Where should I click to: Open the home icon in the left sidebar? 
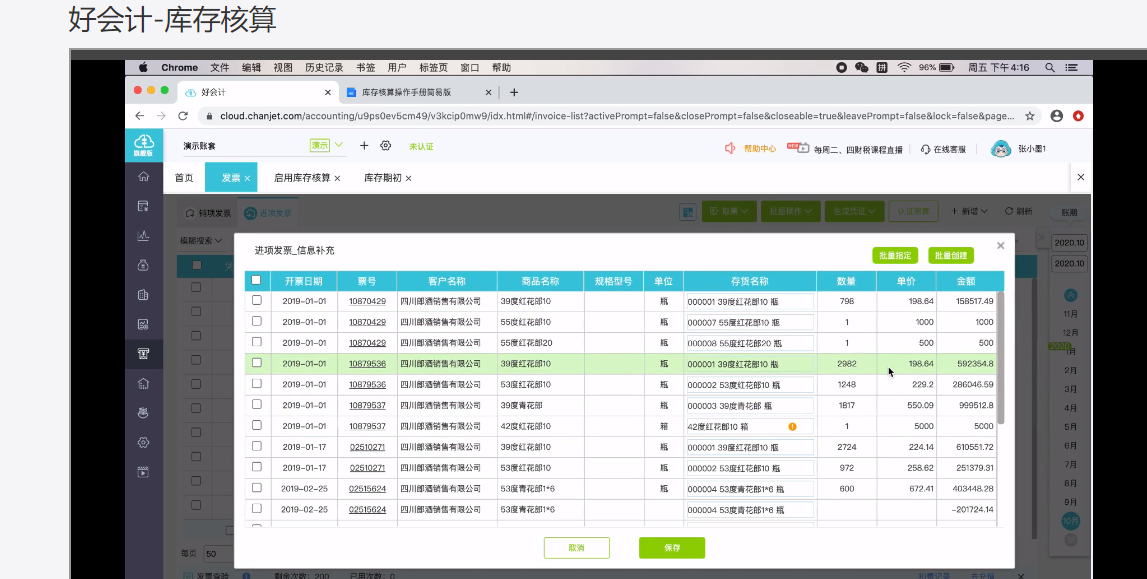(x=143, y=176)
